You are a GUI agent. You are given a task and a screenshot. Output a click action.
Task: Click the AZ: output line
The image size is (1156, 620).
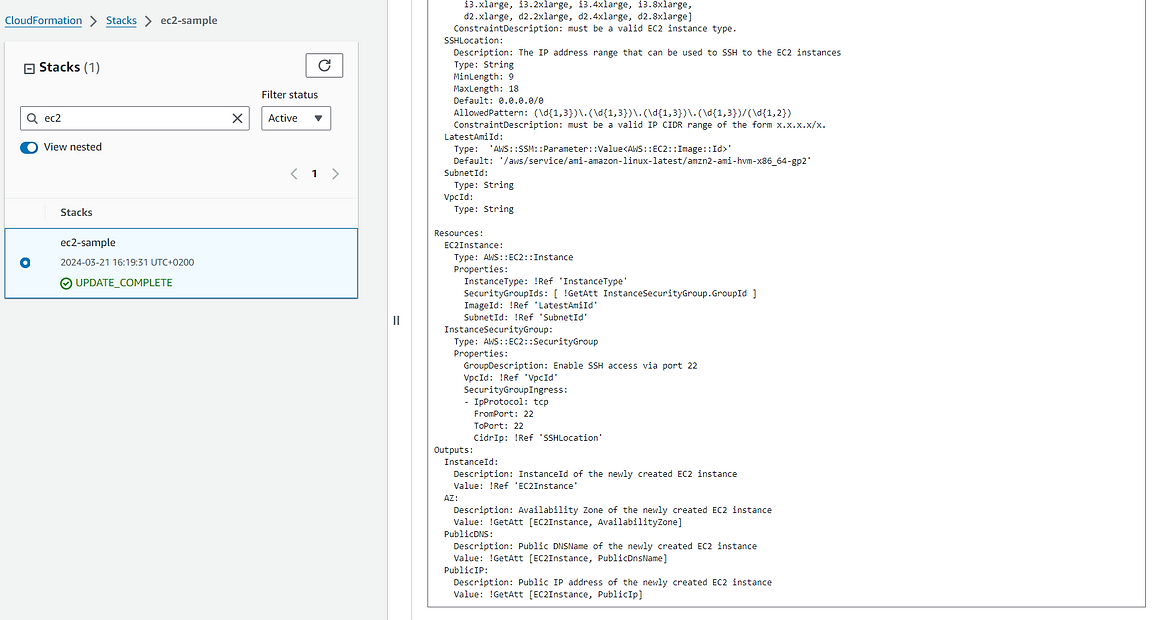pyautogui.click(x=451, y=498)
